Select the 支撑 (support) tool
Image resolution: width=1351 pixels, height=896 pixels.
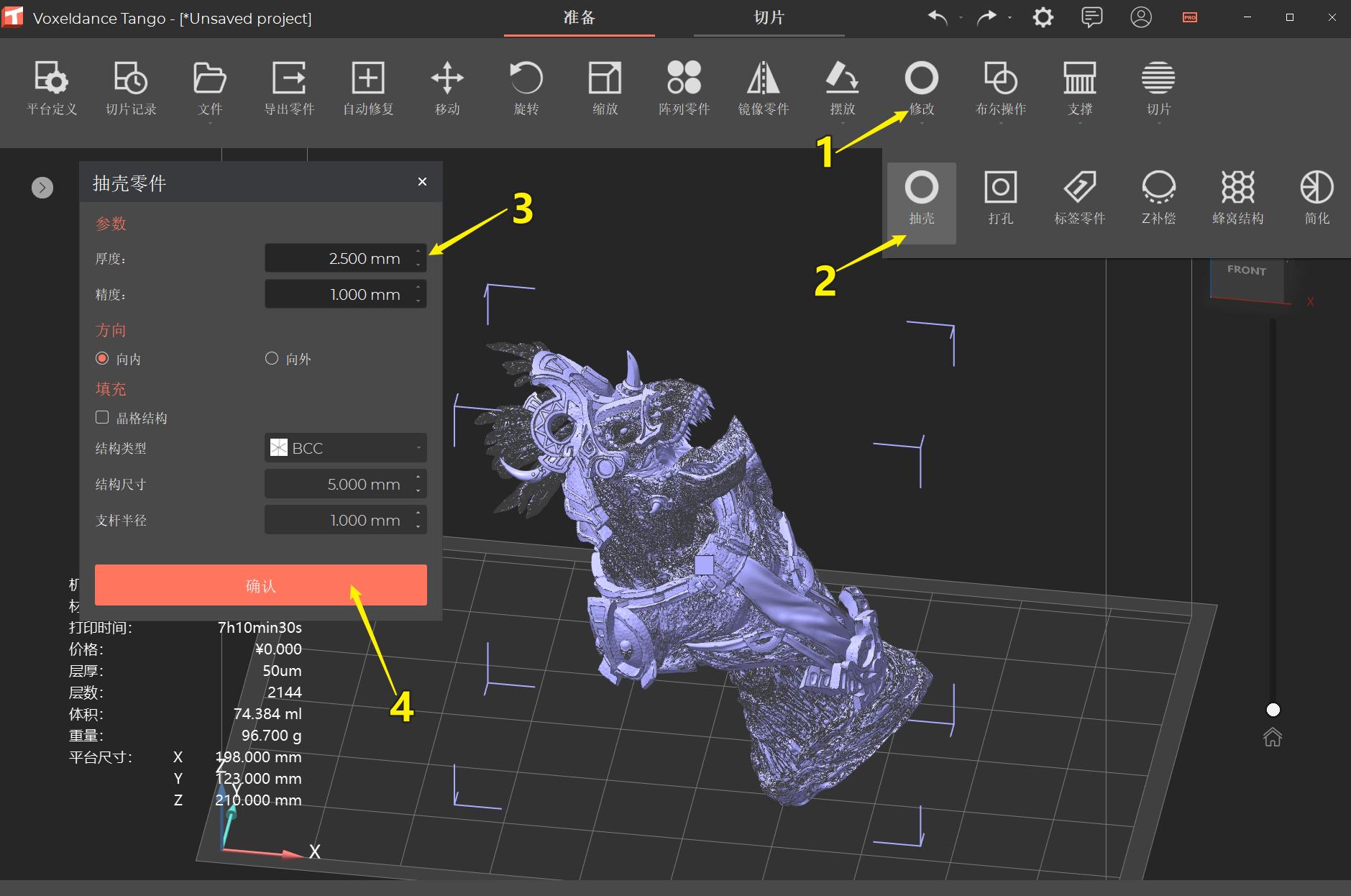point(1081,88)
